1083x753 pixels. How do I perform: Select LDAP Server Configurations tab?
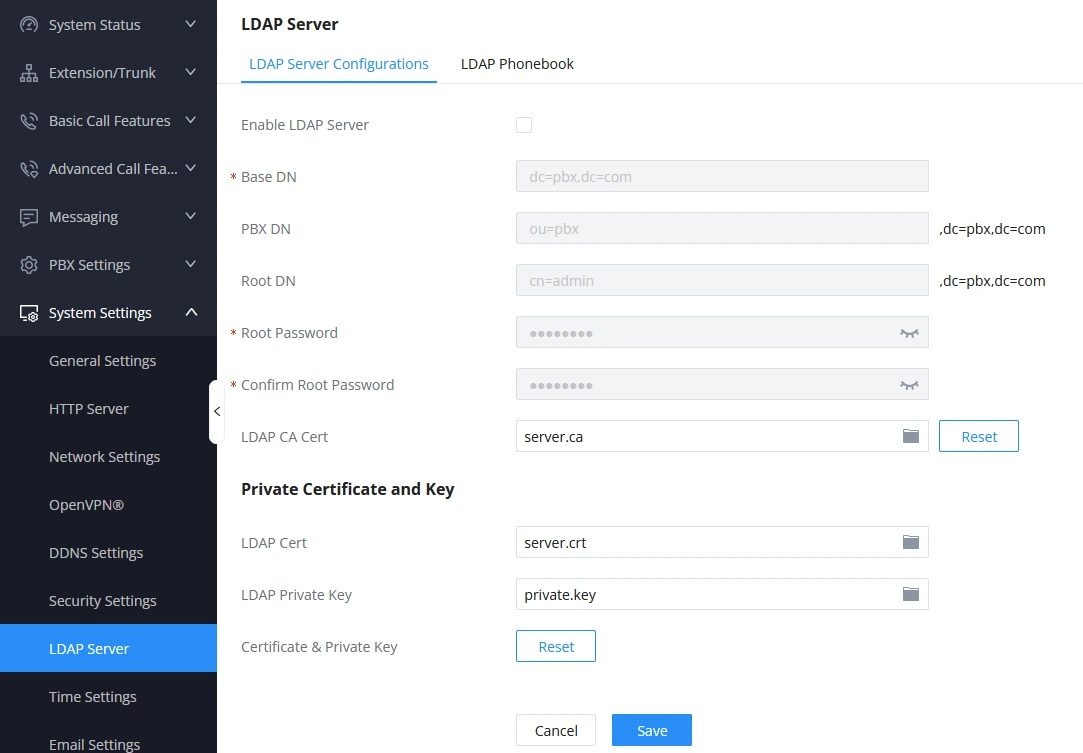338,64
